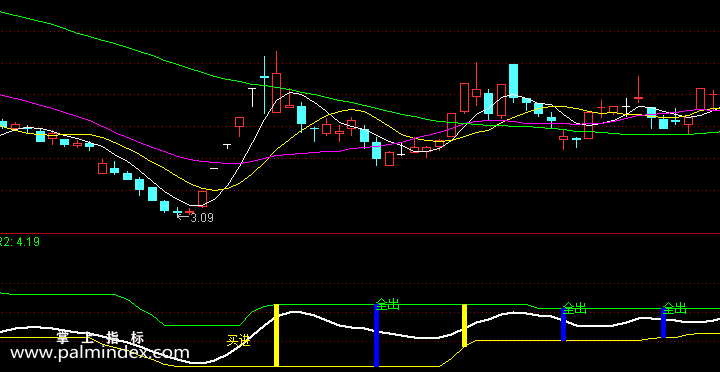This screenshot has width=720, height=372.
Task: Click the tall cyan wick candle at the spike
Action: point(264,85)
